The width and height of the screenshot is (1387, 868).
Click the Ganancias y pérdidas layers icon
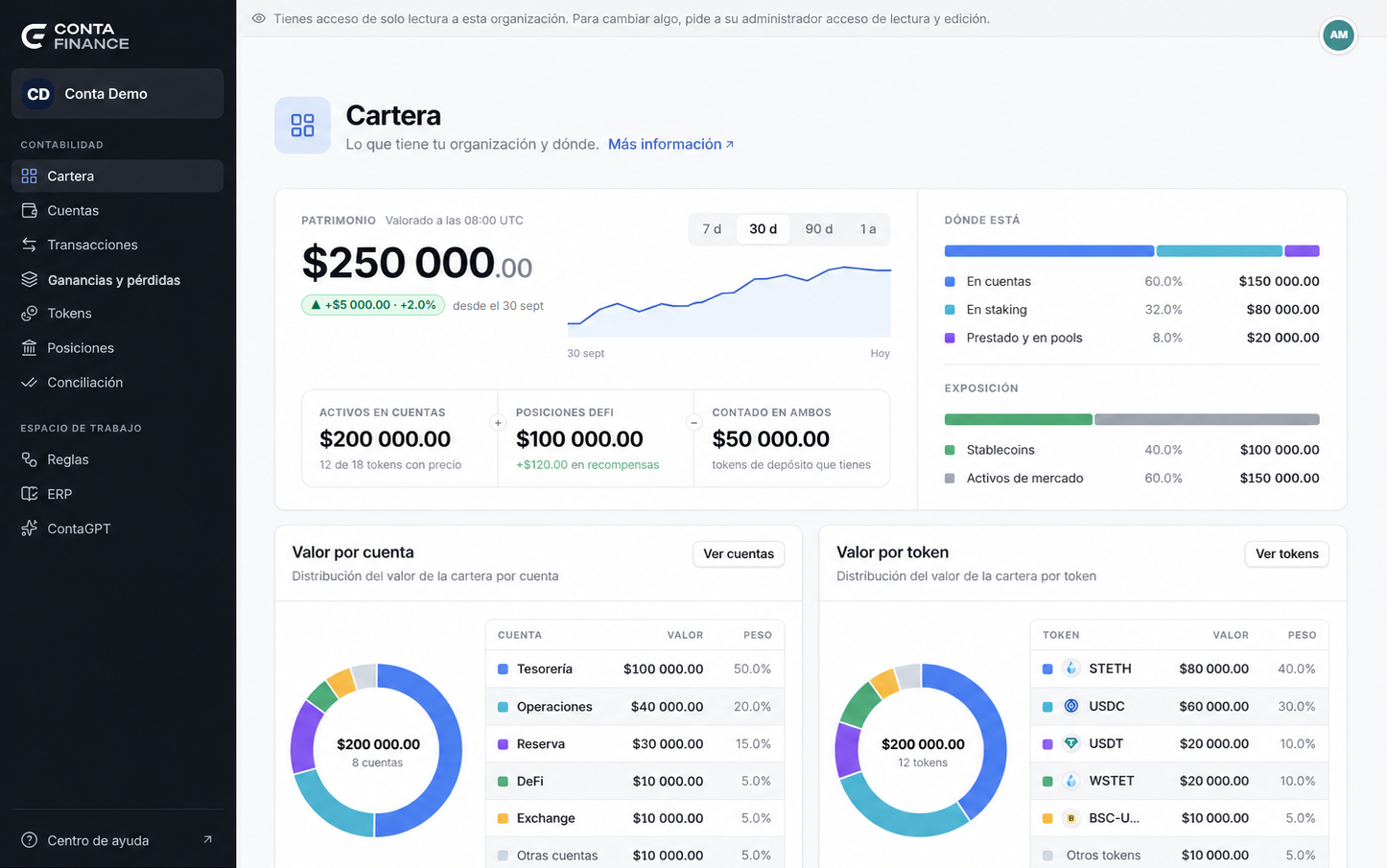click(30, 279)
